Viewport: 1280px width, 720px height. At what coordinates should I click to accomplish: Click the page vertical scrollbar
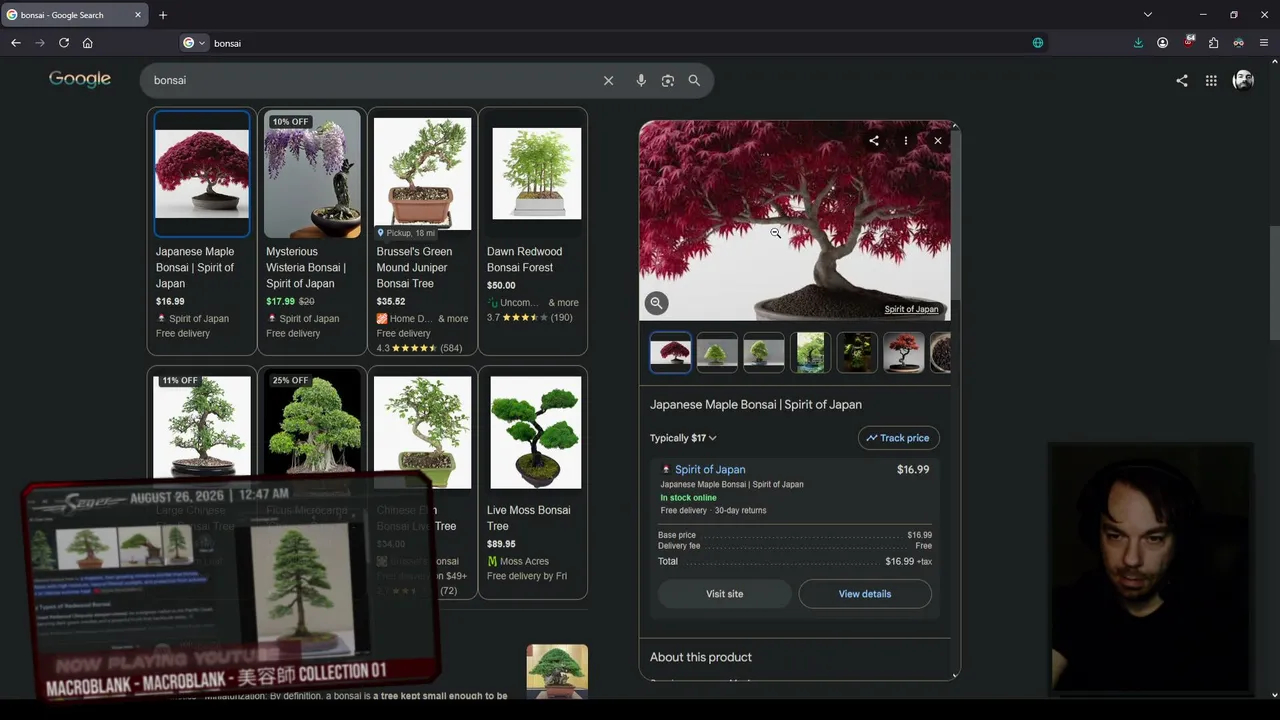(1274, 284)
